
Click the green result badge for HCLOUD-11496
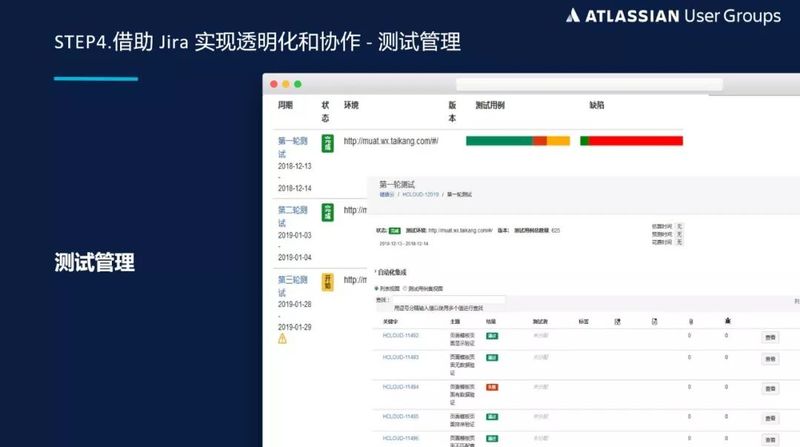coord(492,438)
